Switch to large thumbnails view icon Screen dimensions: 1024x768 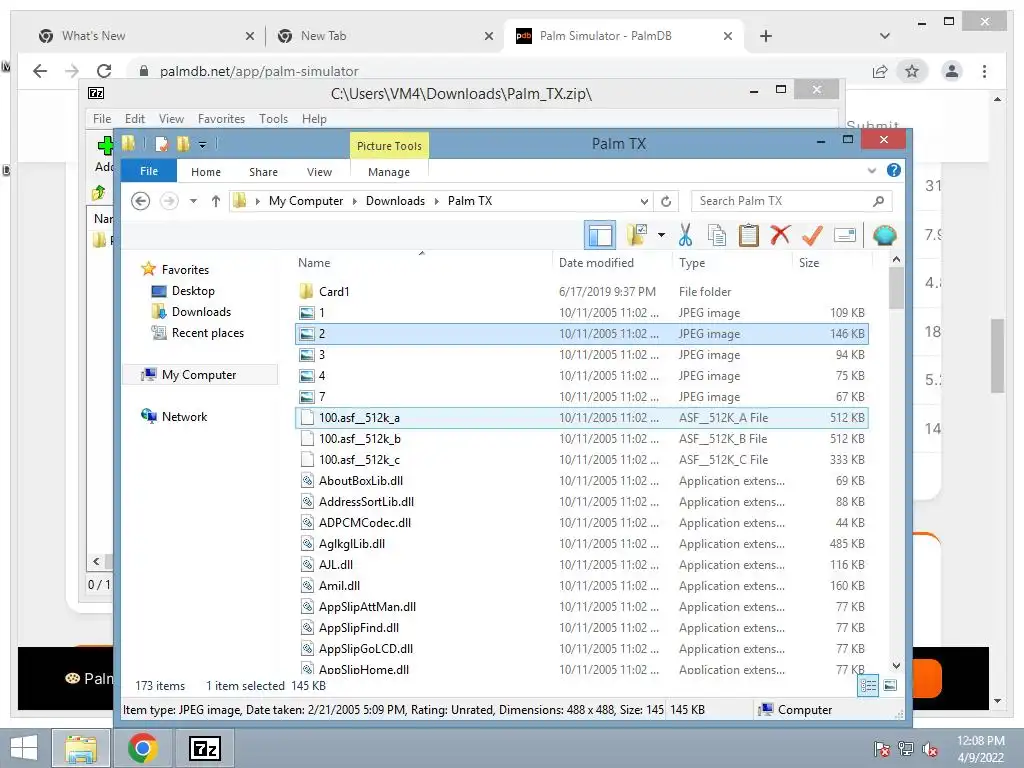(889, 686)
